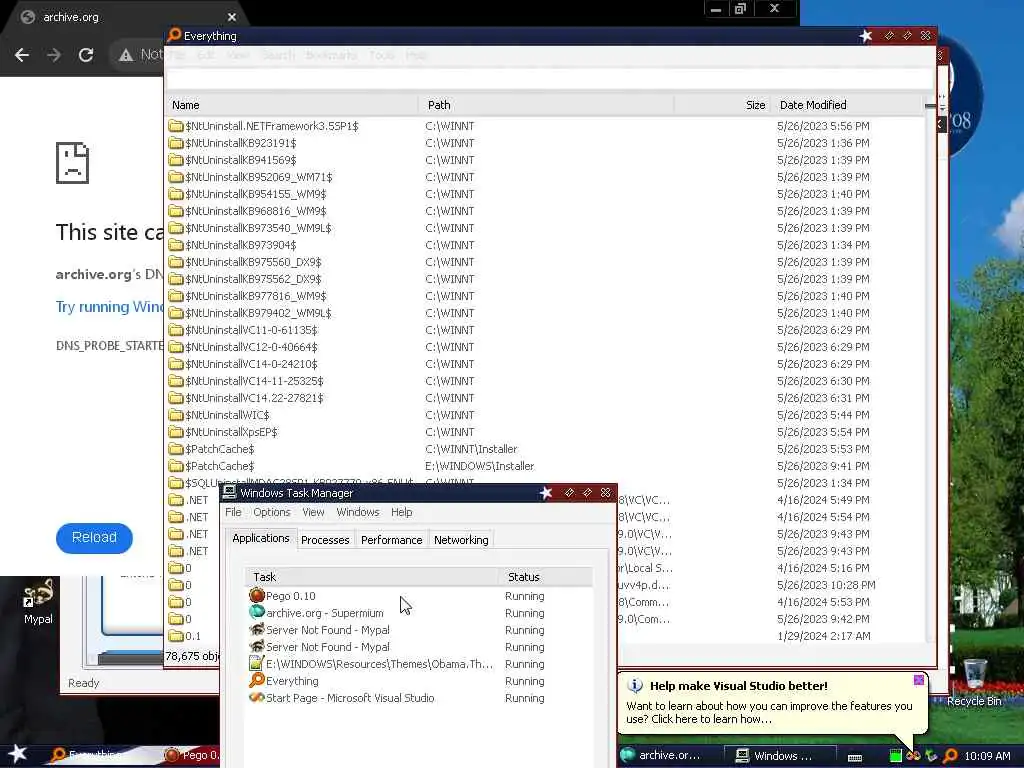Select the $NtUninstallKB923191$ folder
This screenshot has height=768, width=1024.
[240, 143]
